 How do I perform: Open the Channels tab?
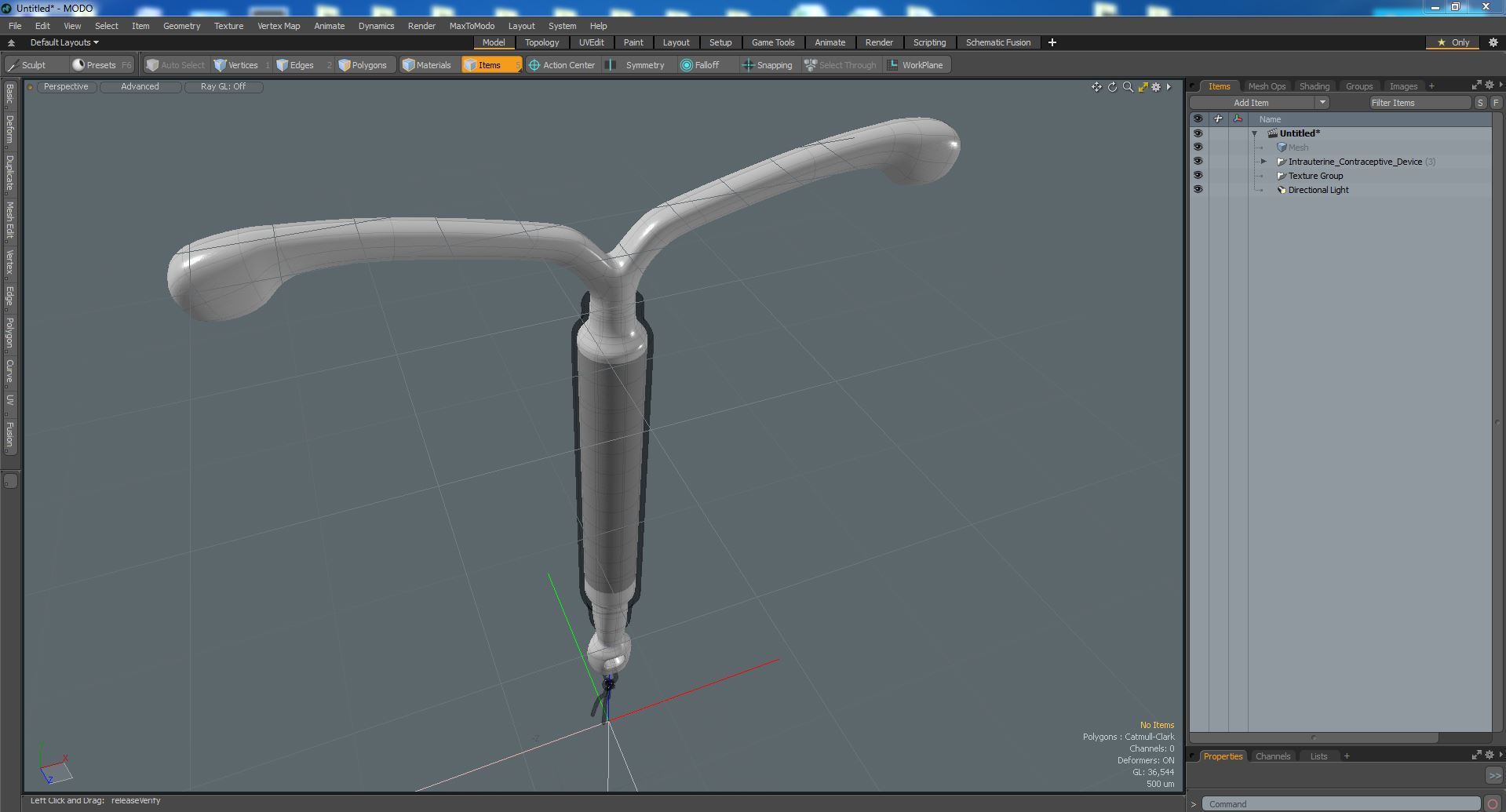tap(1272, 756)
